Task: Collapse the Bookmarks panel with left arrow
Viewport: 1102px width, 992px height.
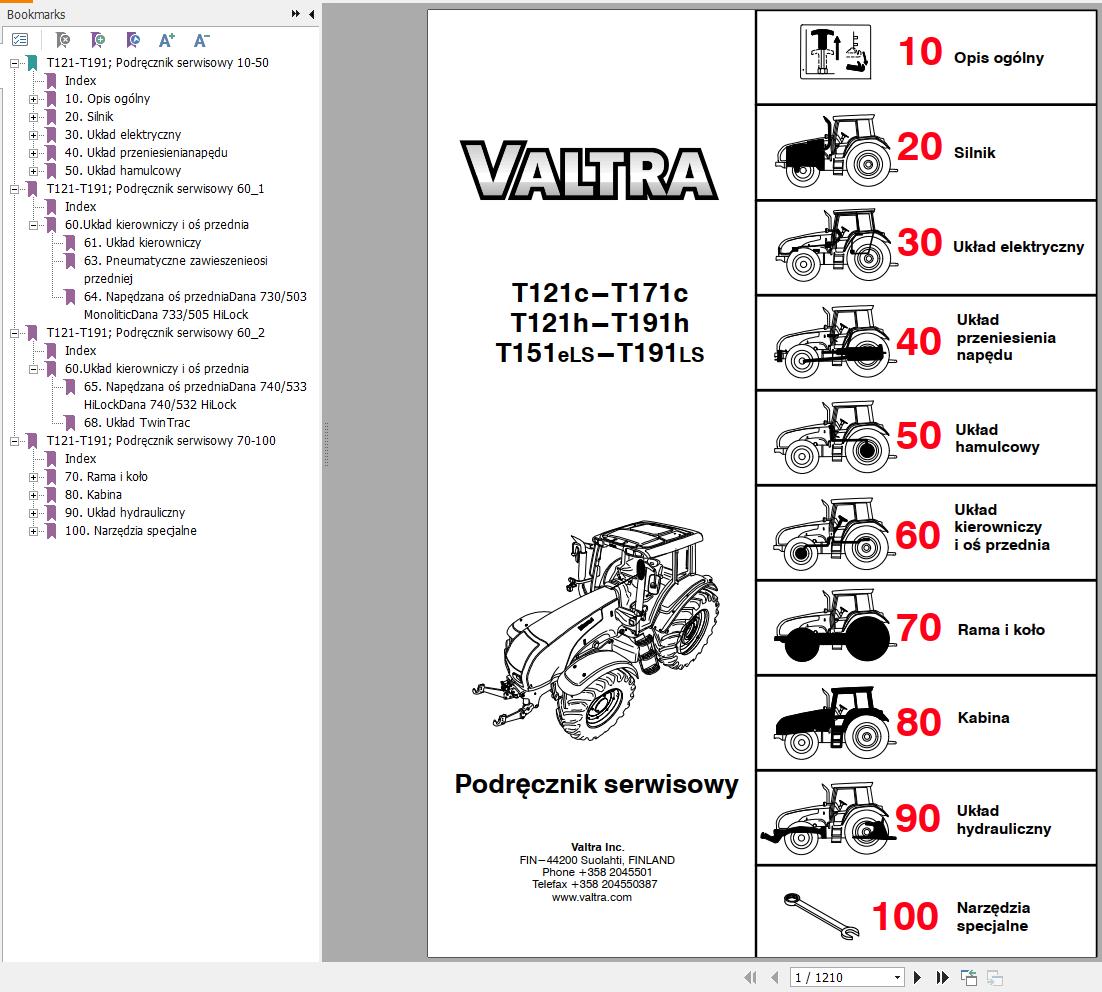Action: click(311, 13)
